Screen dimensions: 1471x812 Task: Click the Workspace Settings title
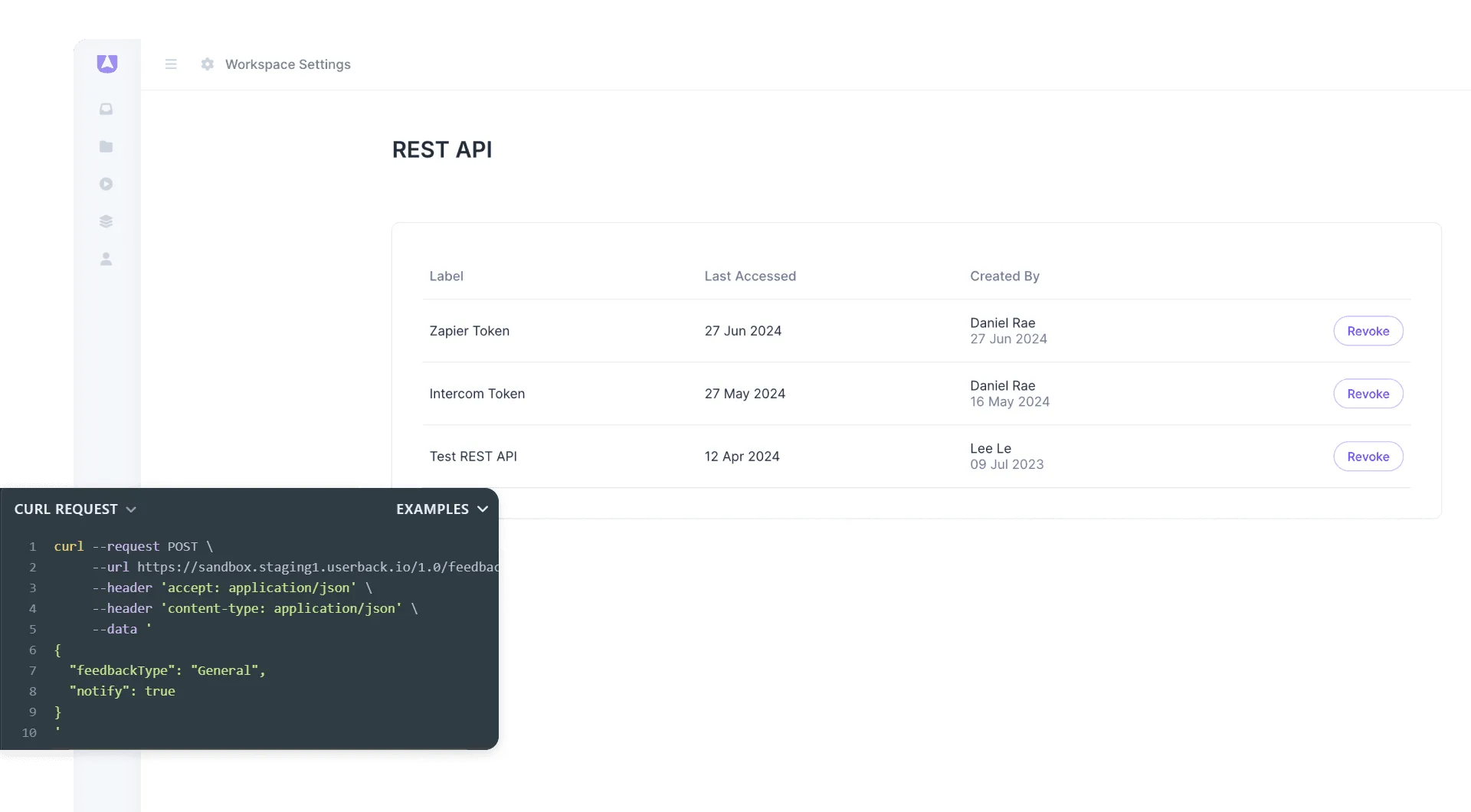click(288, 64)
